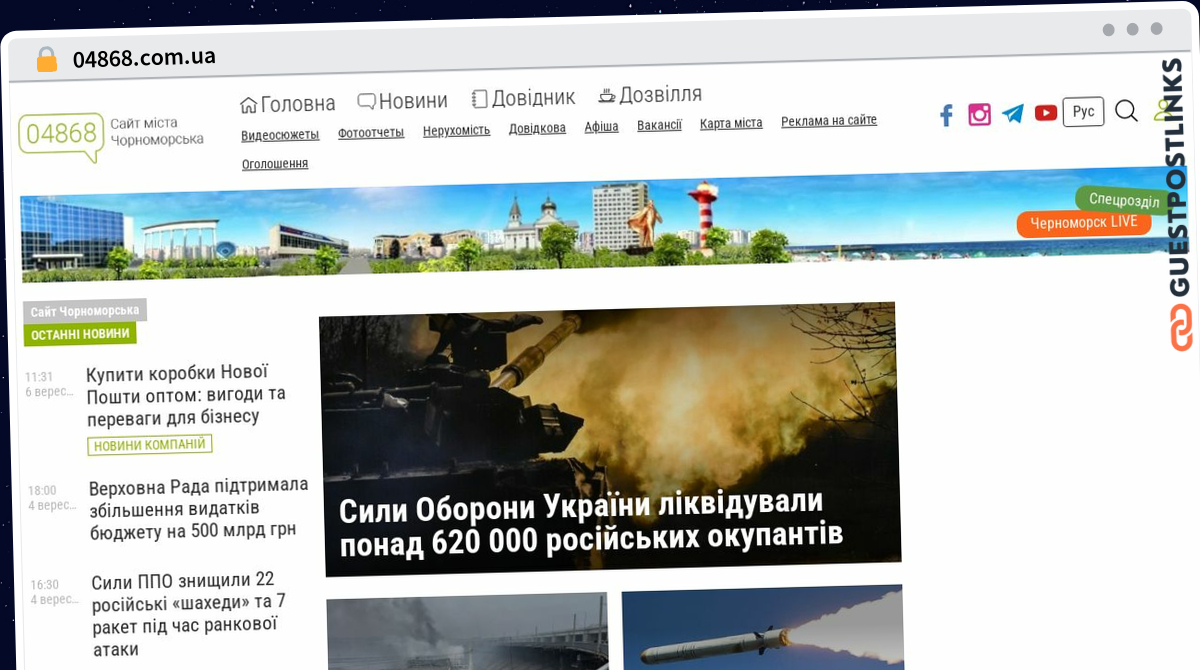The height and width of the screenshot is (670, 1200).
Task: Open the Нерухомість link
Action: (457, 130)
